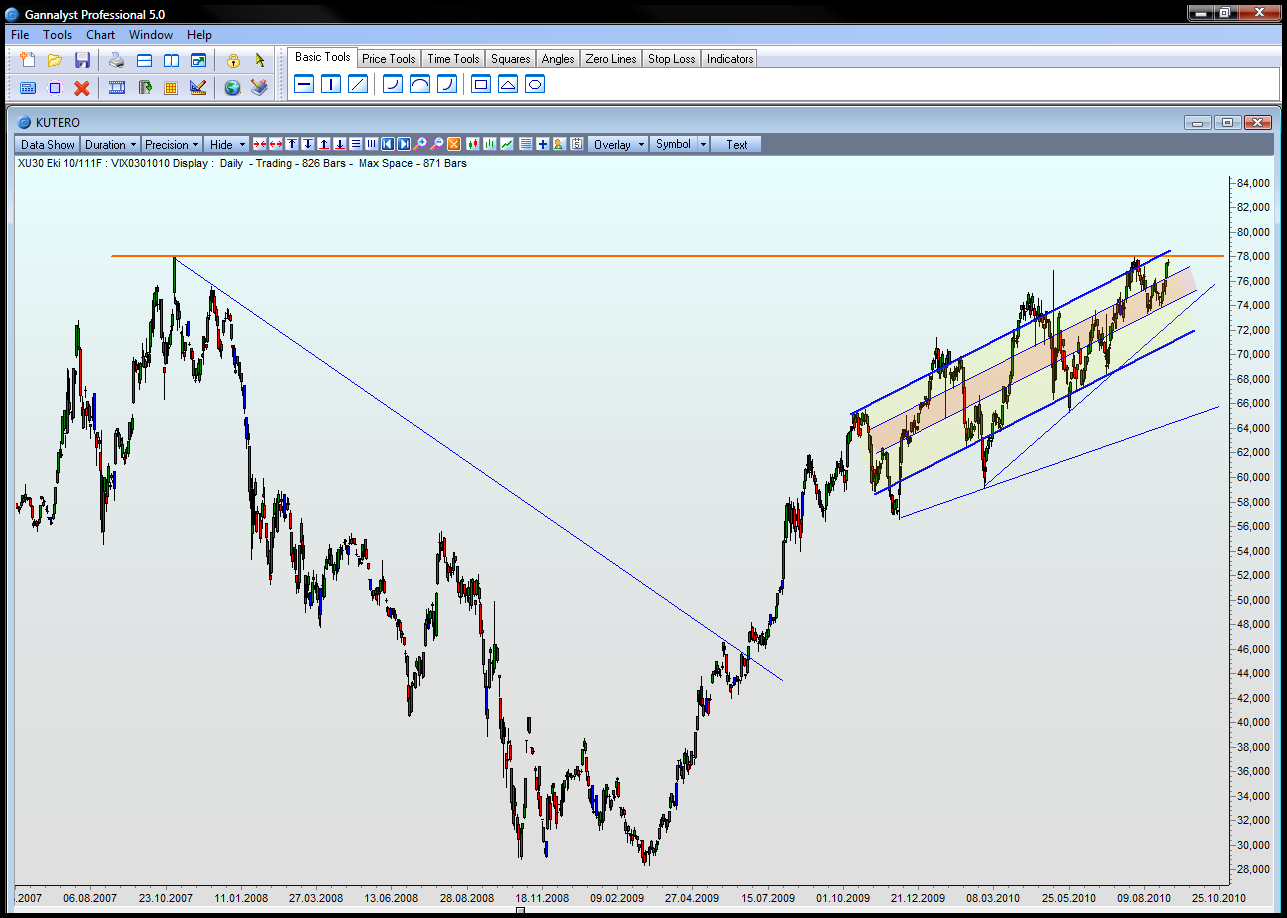1287x918 pixels.
Task: Click the red X delete icon
Action: 82,88
